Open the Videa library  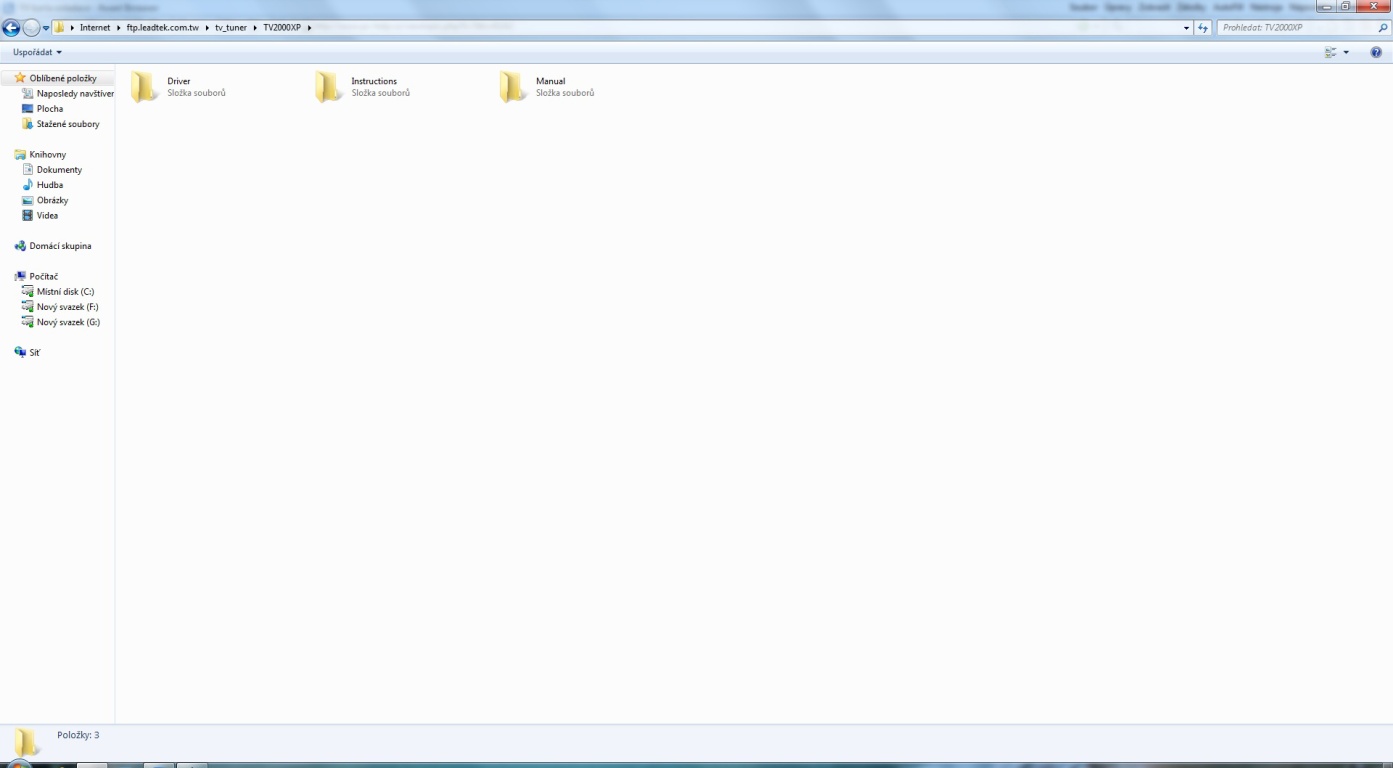tap(47, 215)
